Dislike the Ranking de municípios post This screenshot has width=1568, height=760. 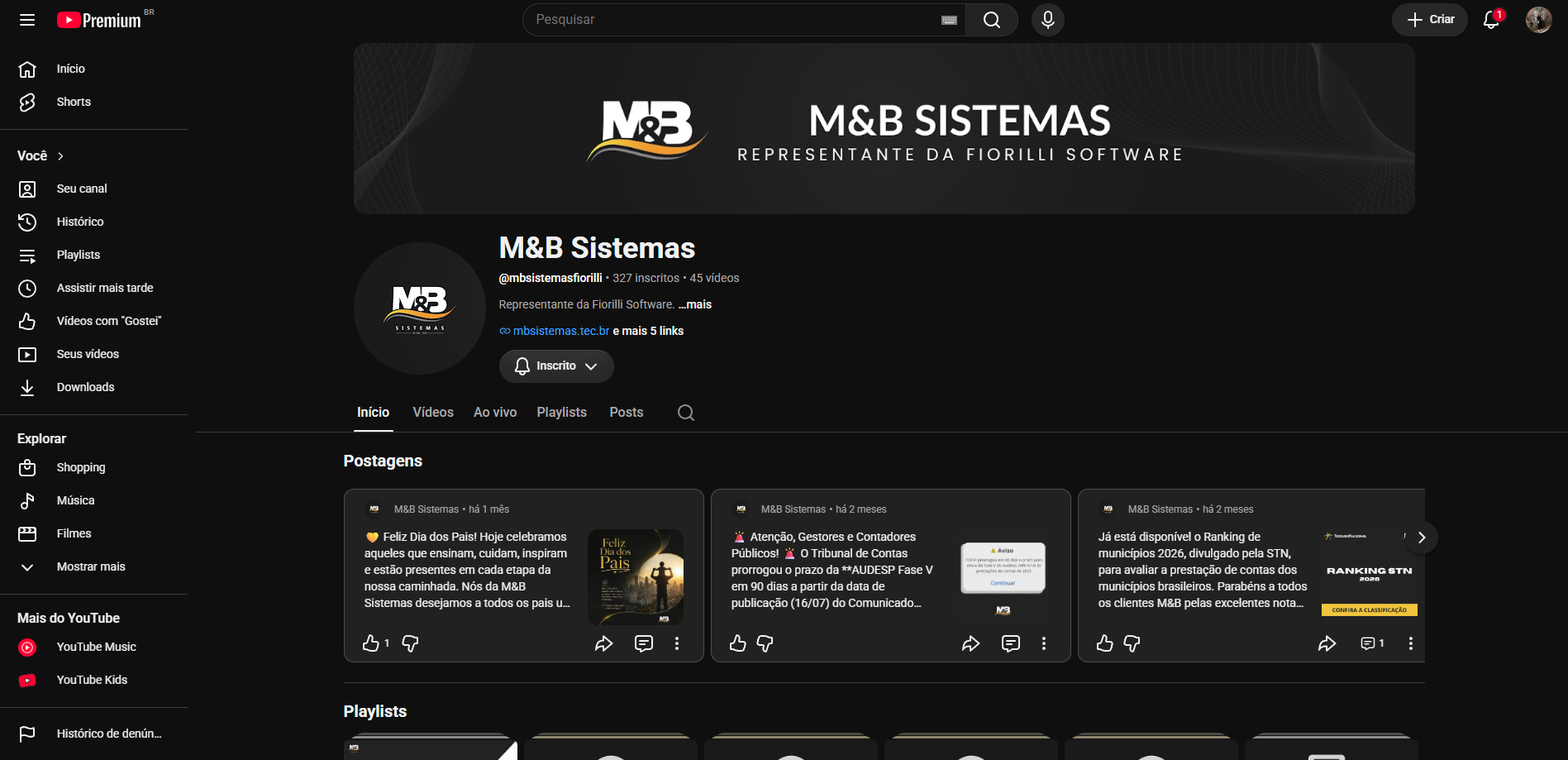coord(1132,643)
